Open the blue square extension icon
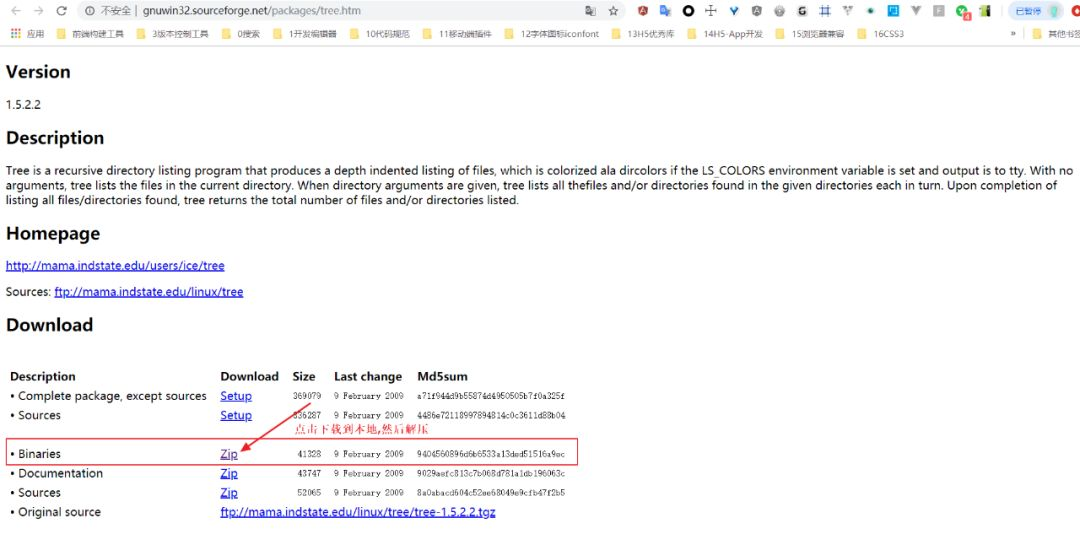The height and width of the screenshot is (534, 1080). (893, 11)
